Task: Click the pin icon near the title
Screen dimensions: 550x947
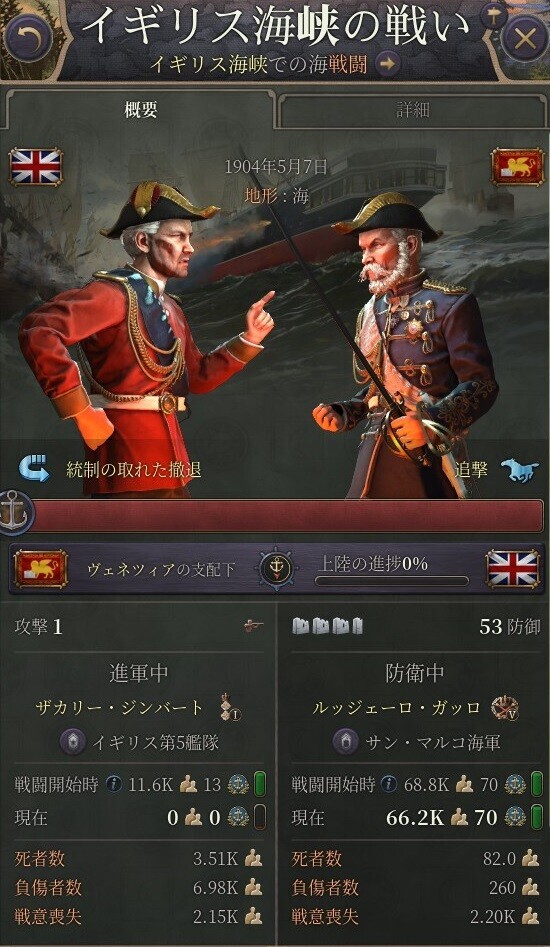Action: click(493, 16)
